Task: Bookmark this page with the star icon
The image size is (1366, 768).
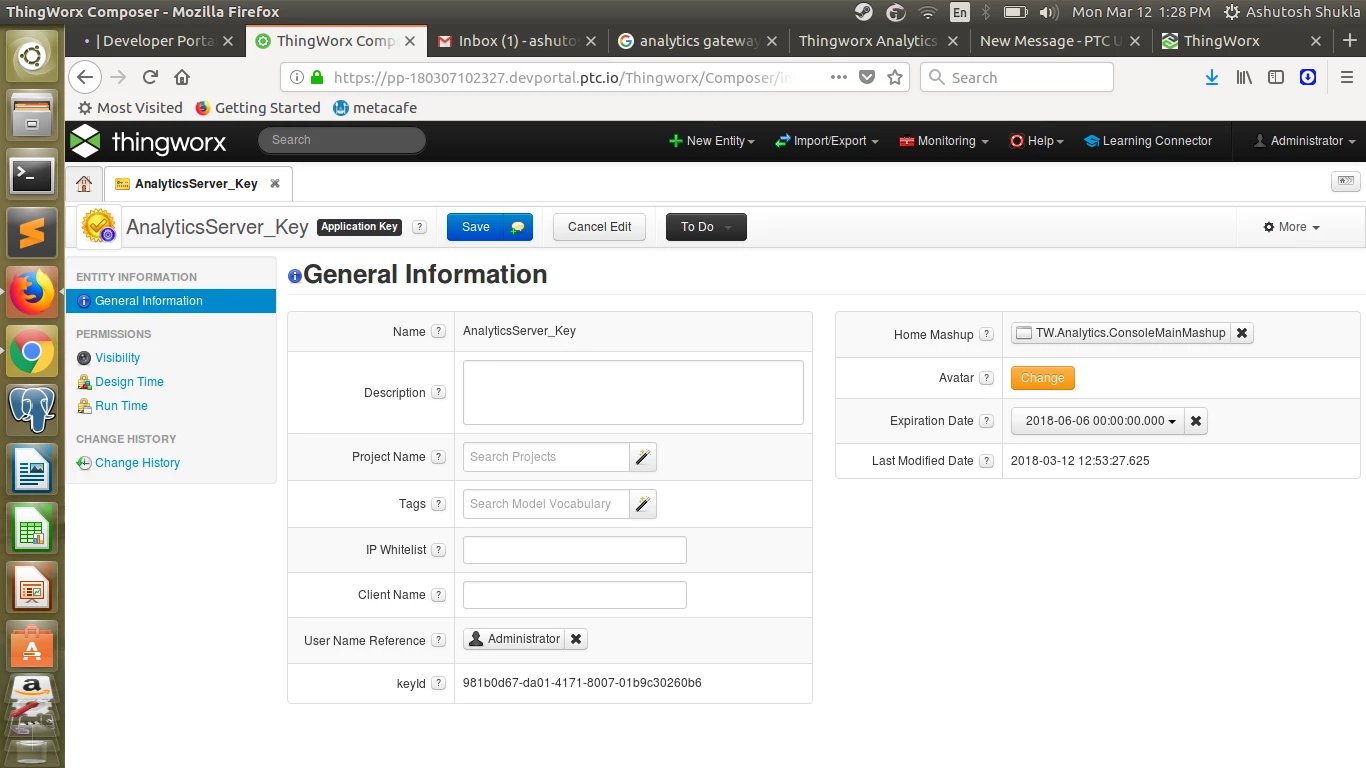Action: 895,77
